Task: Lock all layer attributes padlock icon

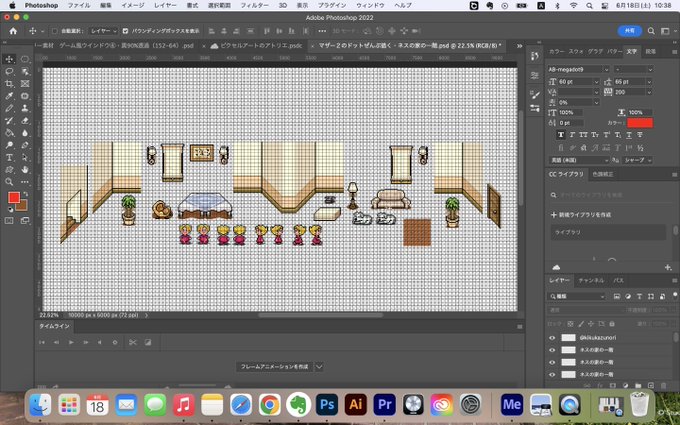Action: [x=612, y=324]
